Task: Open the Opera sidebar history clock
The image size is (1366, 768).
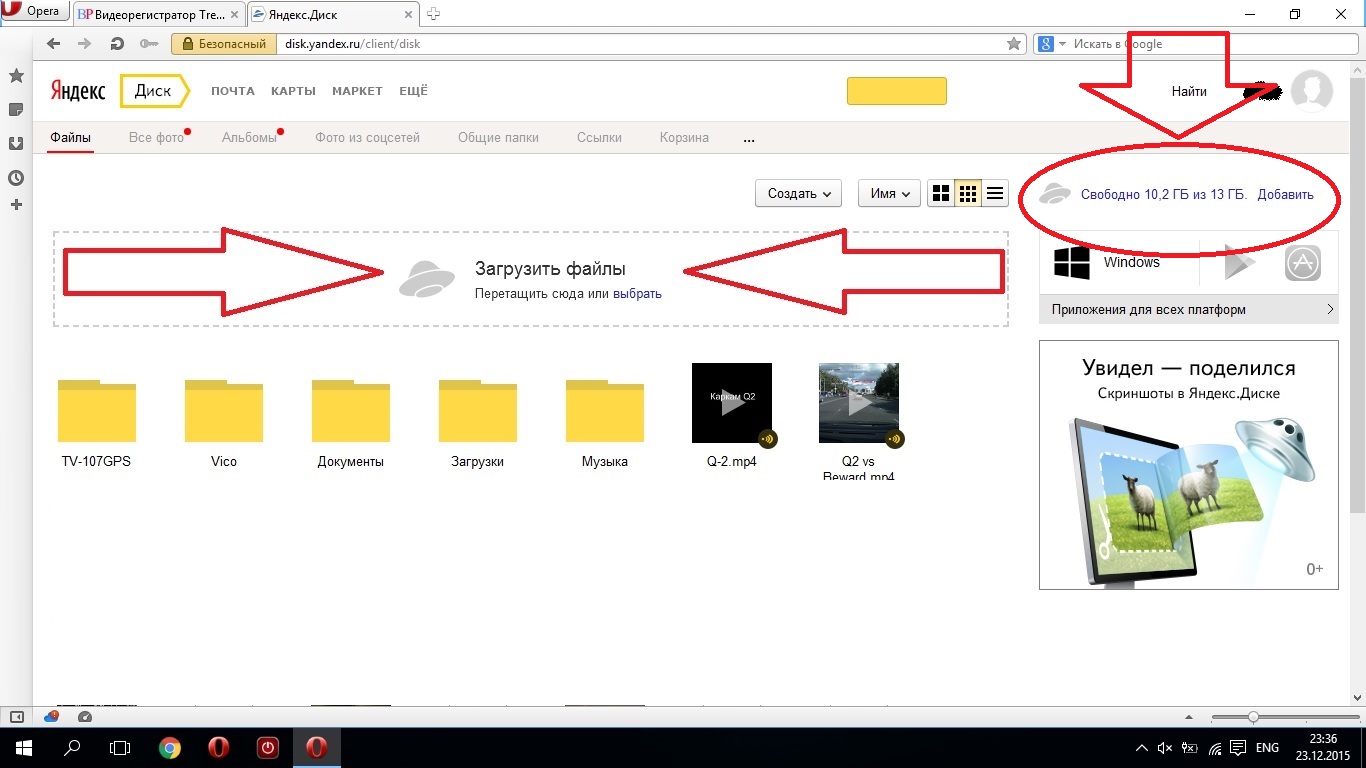Action: coord(16,178)
